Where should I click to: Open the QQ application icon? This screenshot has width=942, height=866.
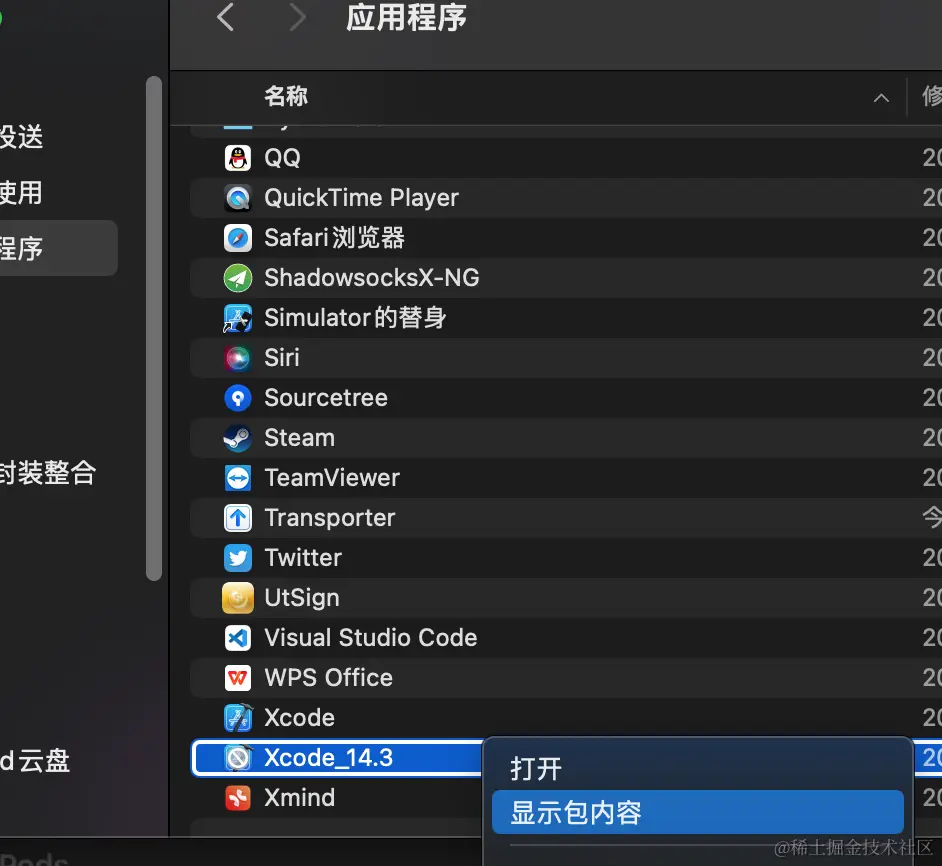point(237,157)
